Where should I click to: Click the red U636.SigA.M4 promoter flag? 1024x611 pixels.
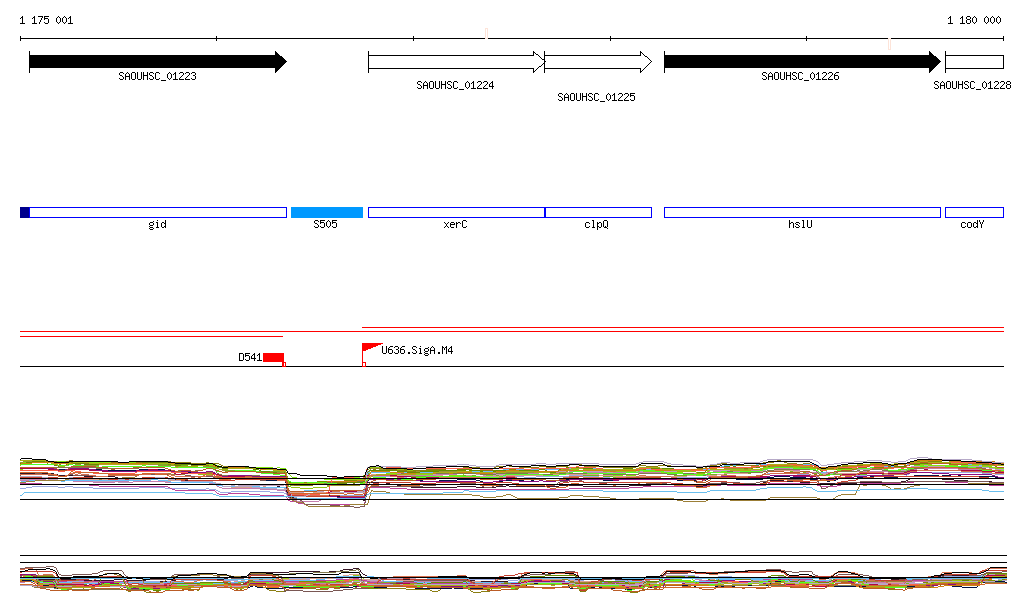(x=370, y=349)
